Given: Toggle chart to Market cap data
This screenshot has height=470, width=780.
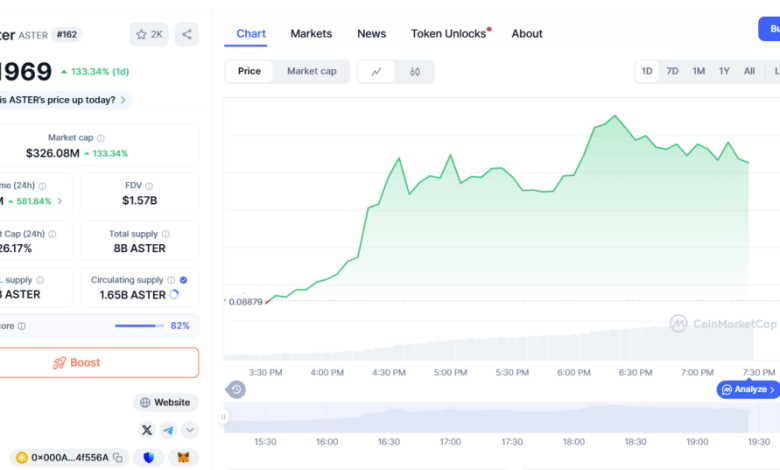Looking at the screenshot, I should coord(312,72).
